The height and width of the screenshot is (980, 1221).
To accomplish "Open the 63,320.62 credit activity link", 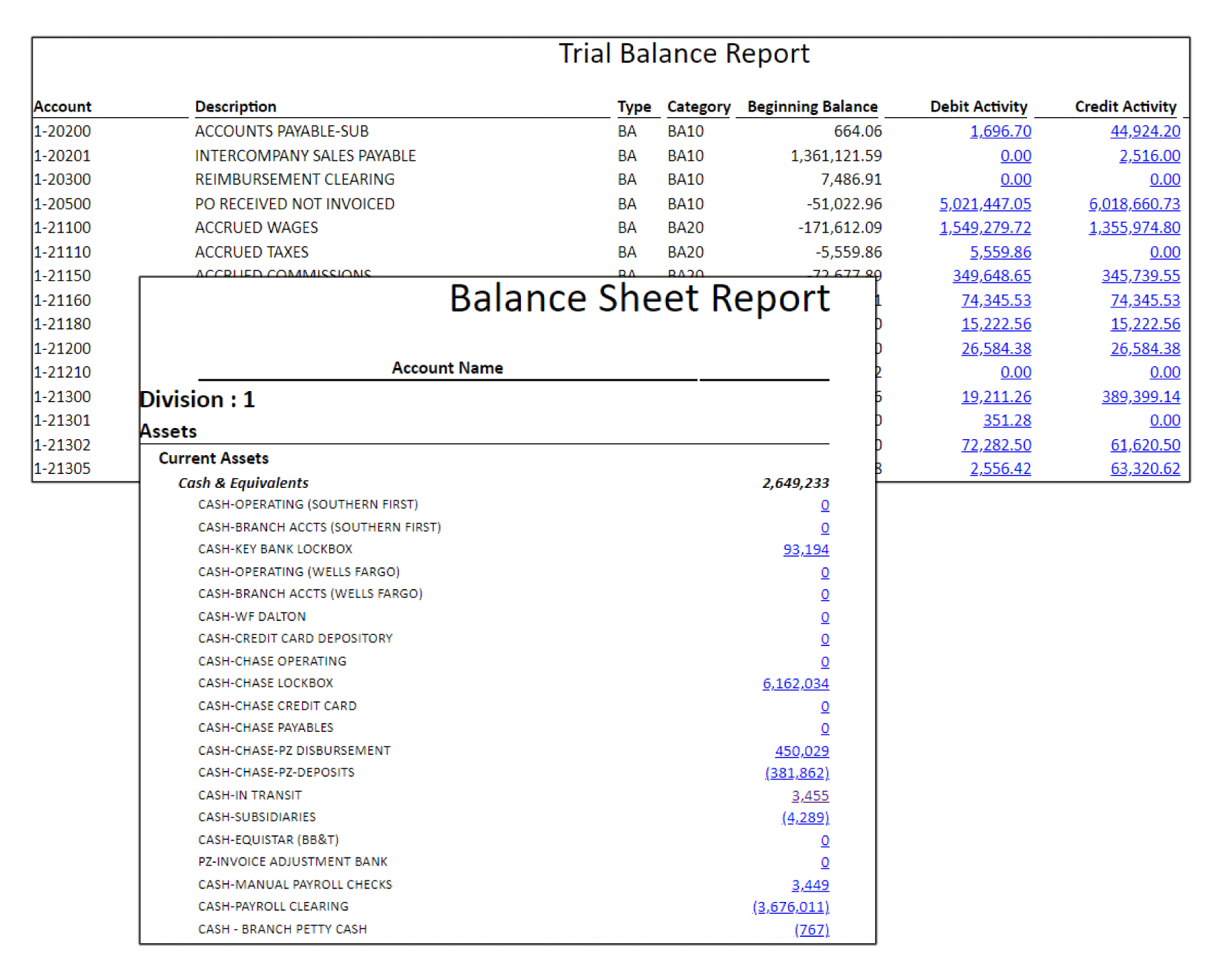I will click(x=1144, y=468).
